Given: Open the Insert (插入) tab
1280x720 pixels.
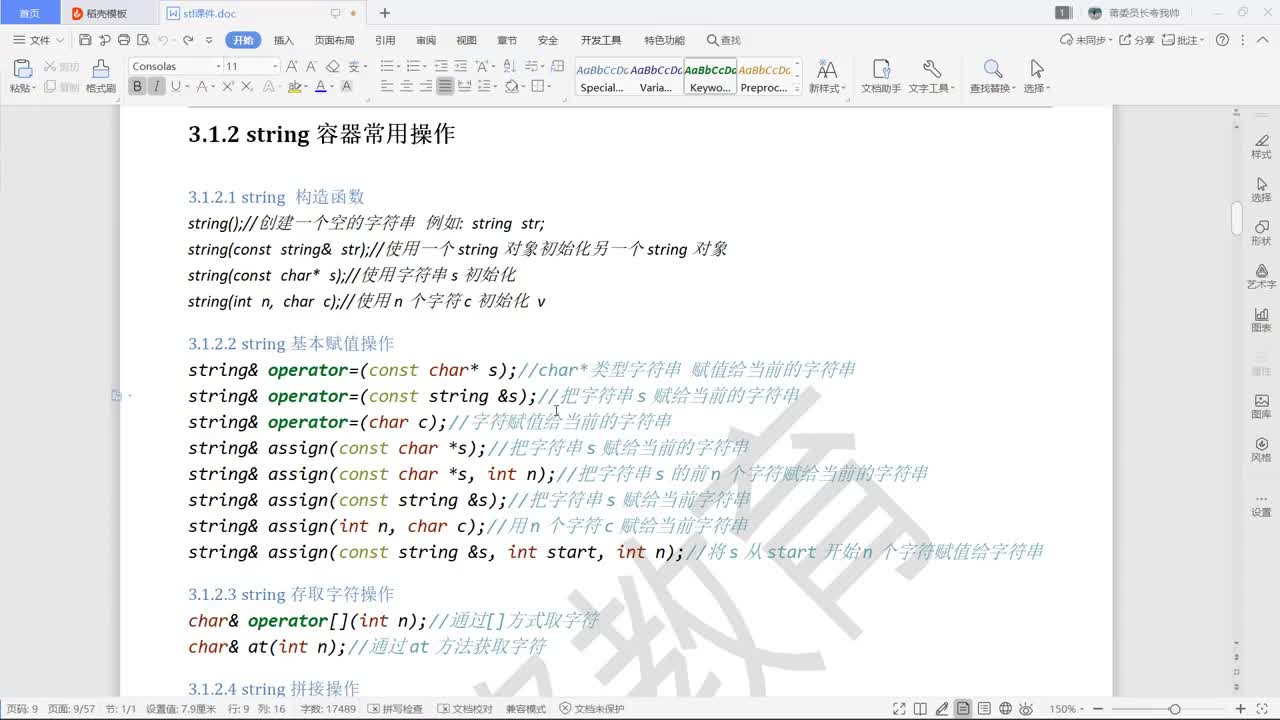Looking at the screenshot, I should pyautogui.click(x=284, y=40).
